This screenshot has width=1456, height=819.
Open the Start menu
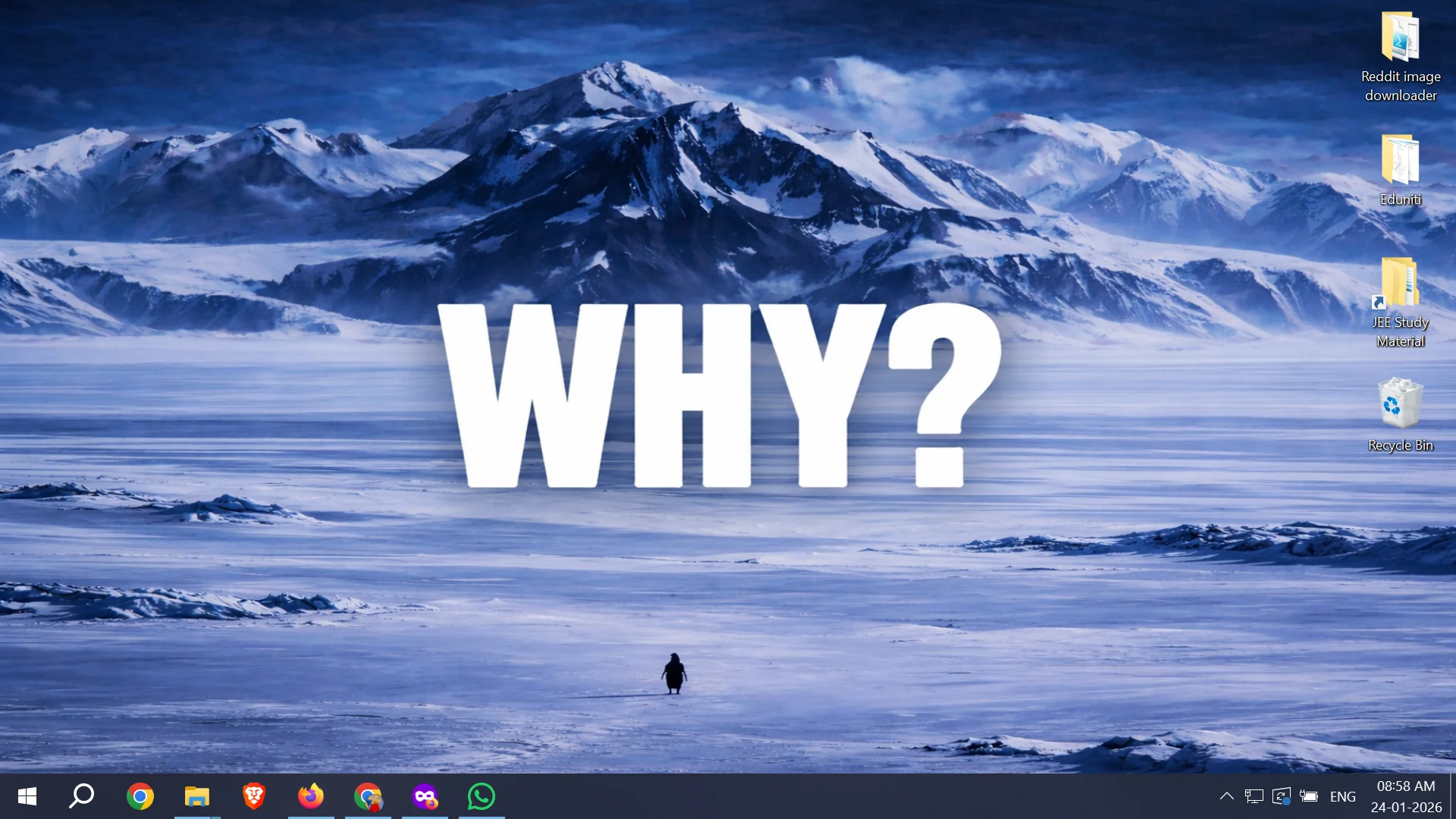(x=27, y=796)
